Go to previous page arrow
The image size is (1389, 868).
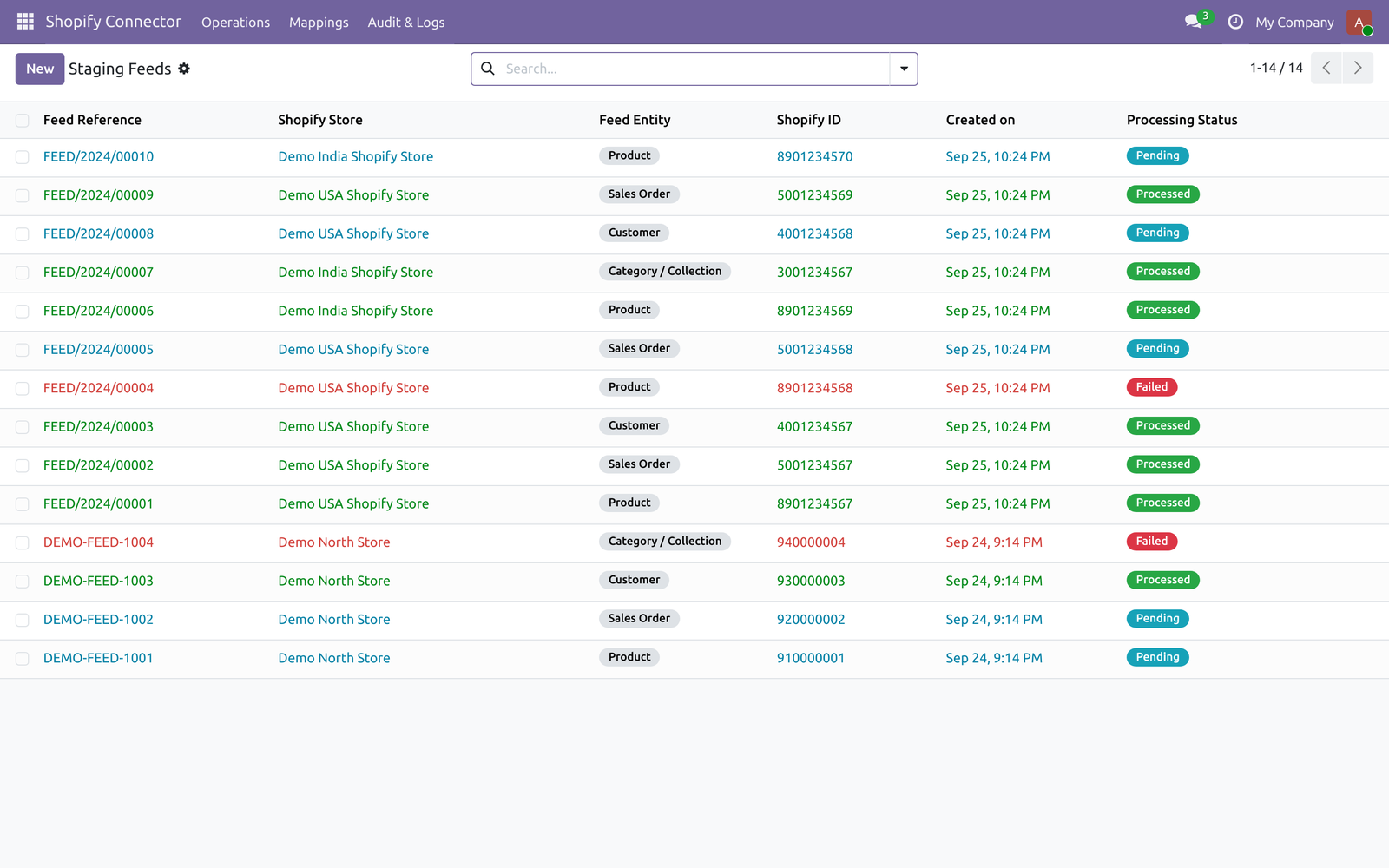click(x=1326, y=68)
